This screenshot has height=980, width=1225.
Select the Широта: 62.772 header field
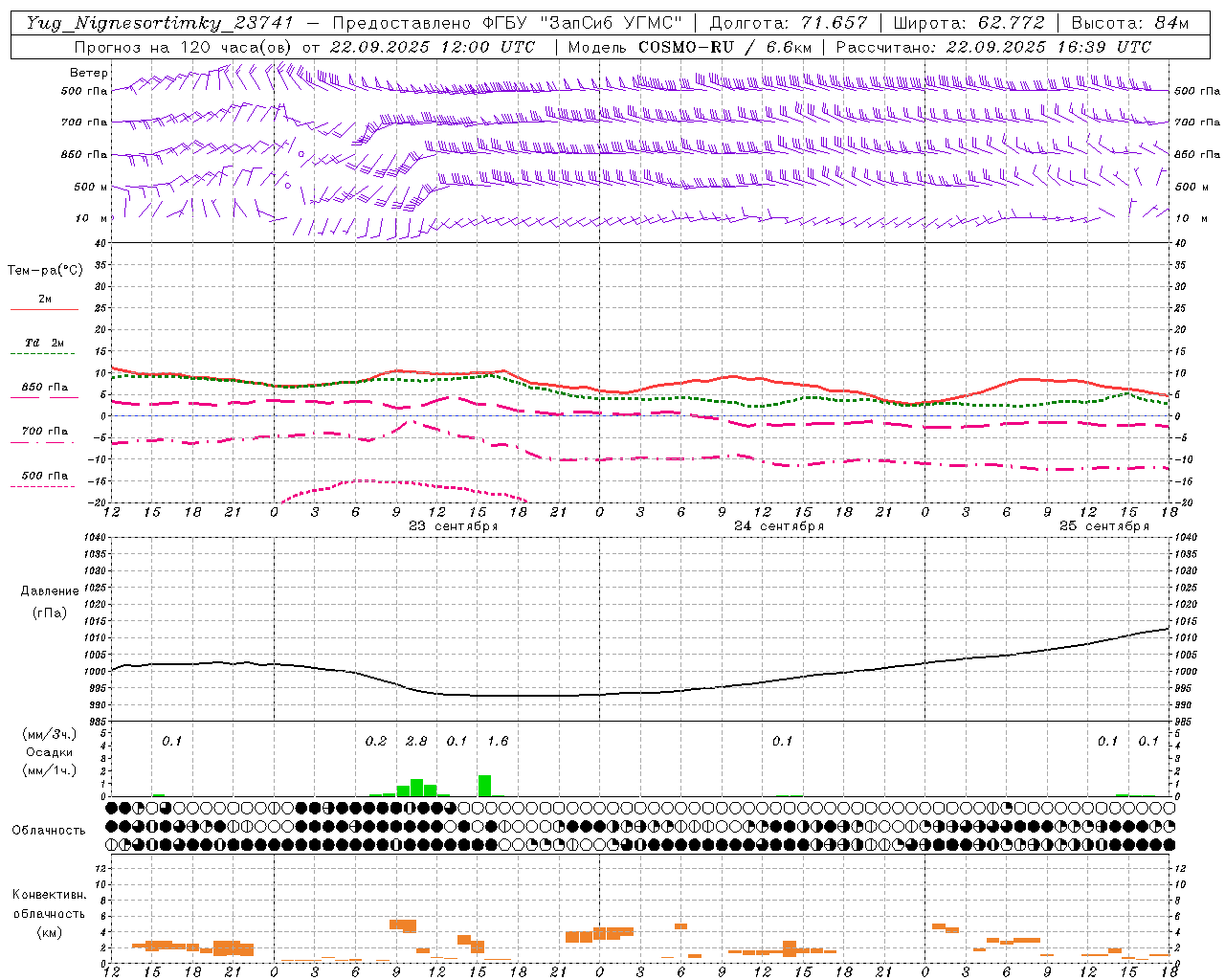(x=969, y=23)
